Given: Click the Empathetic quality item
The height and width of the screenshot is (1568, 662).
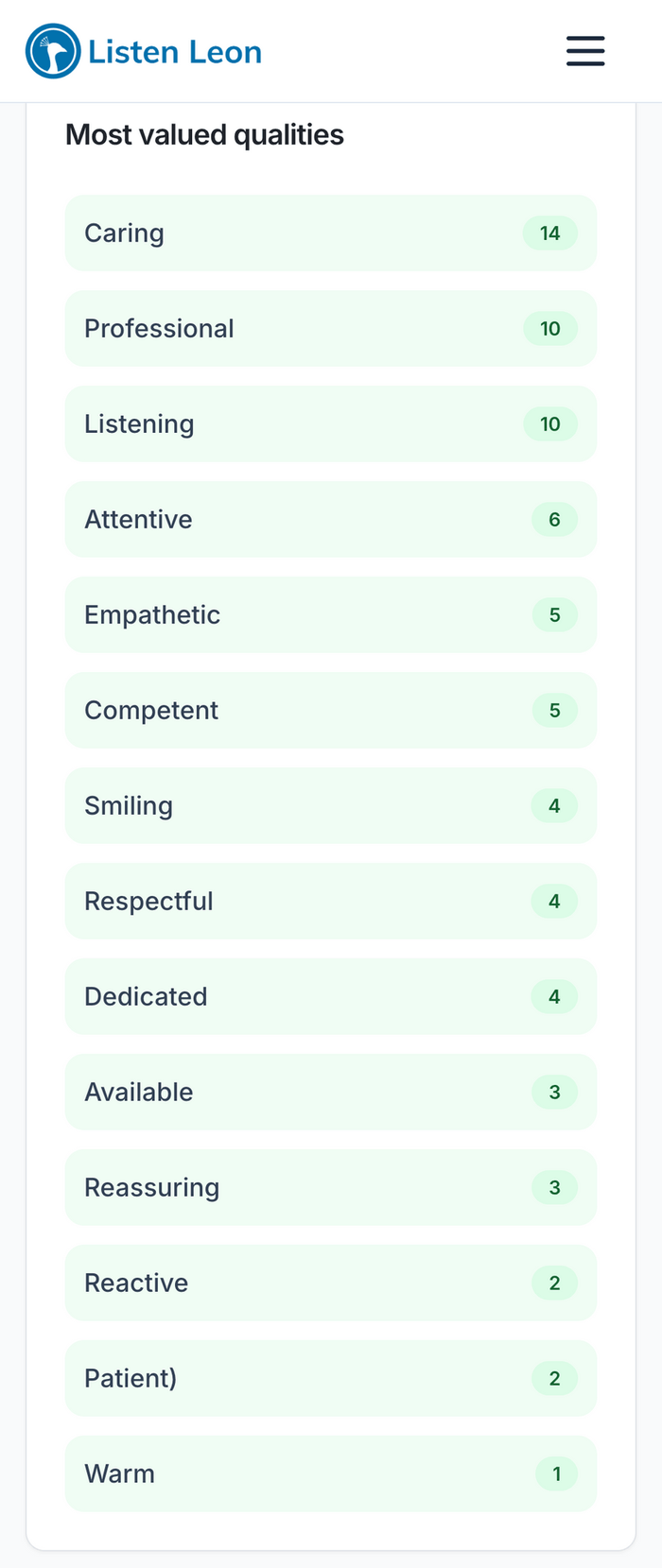Looking at the screenshot, I should 330,615.
